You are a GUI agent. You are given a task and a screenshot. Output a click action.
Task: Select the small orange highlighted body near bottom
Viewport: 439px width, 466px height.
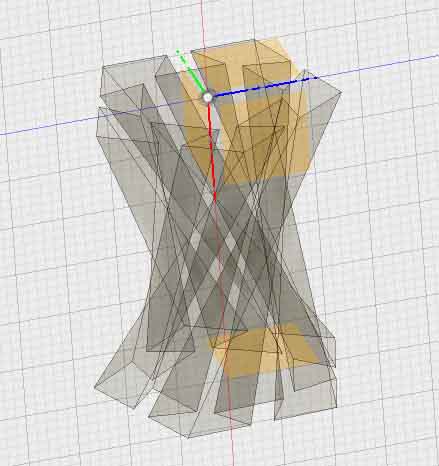(263, 350)
